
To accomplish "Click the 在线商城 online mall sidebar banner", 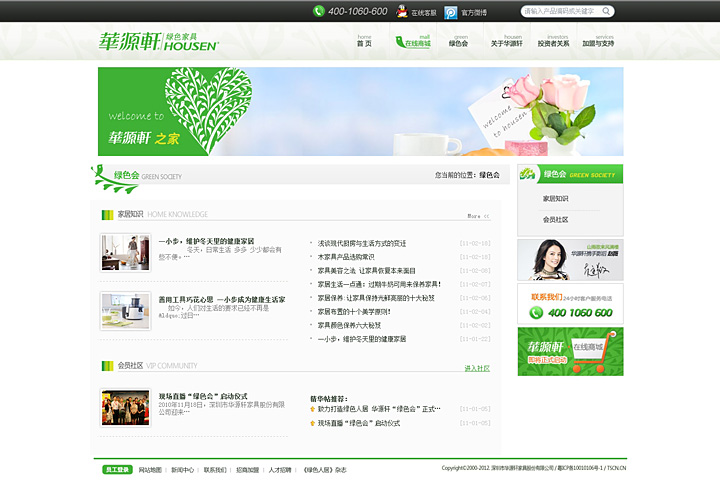I will pyautogui.click(x=570, y=352).
